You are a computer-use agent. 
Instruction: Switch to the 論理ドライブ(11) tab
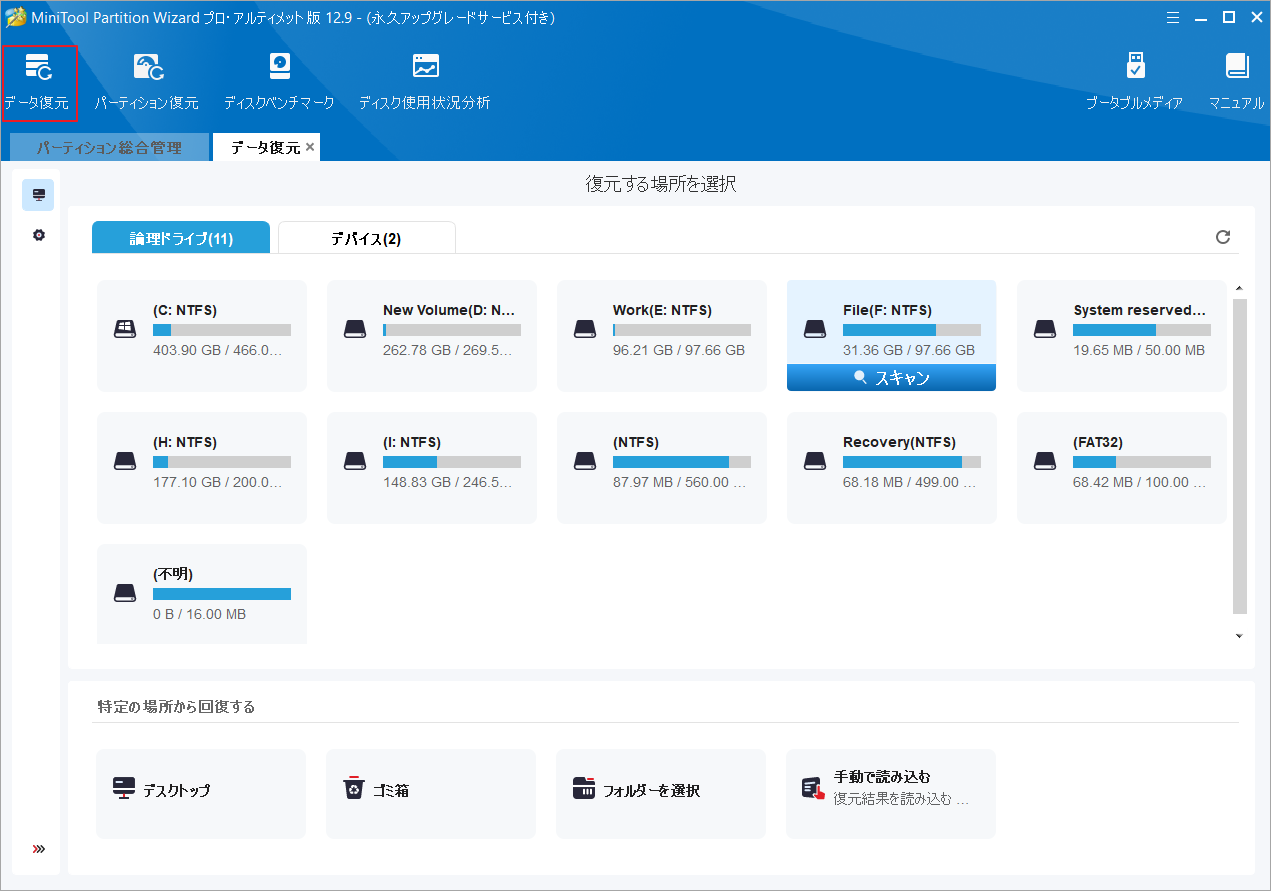[x=181, y=238]
